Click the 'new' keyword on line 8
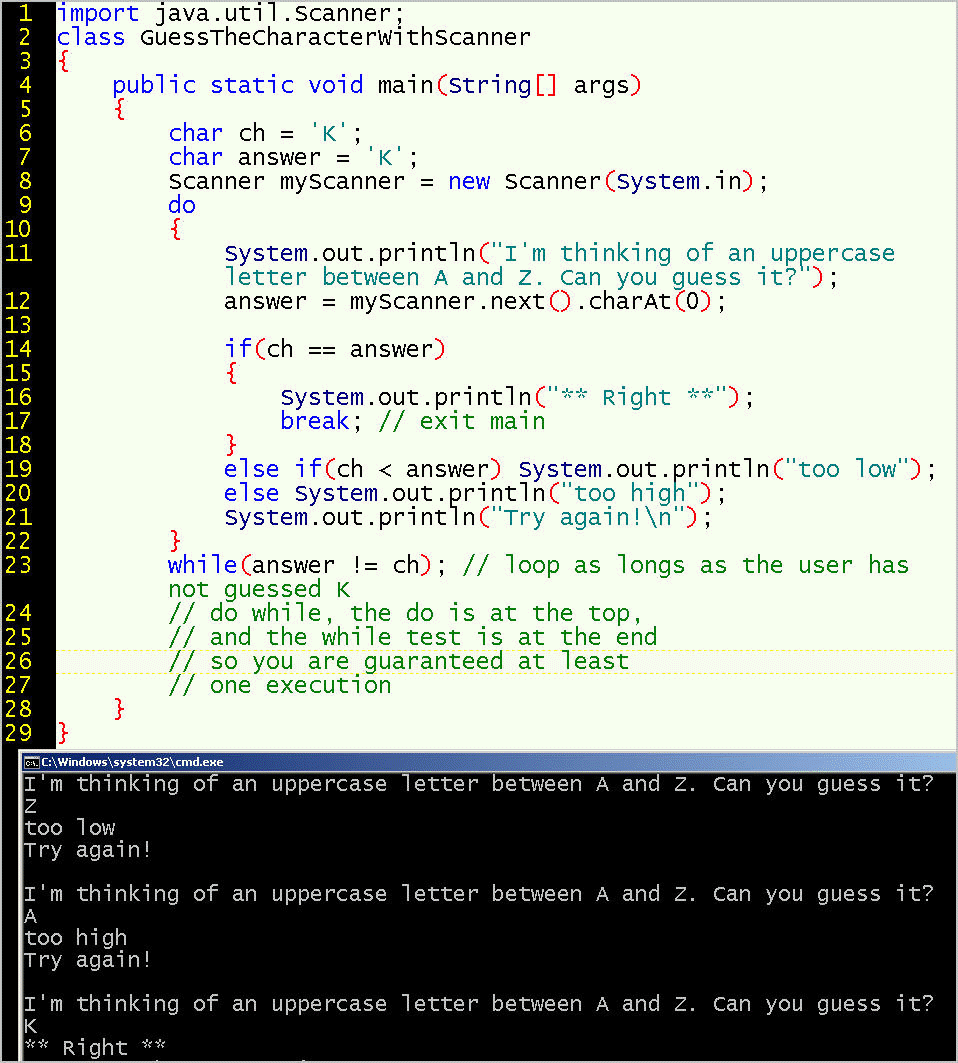958x1063 pixels. [469, 181]
